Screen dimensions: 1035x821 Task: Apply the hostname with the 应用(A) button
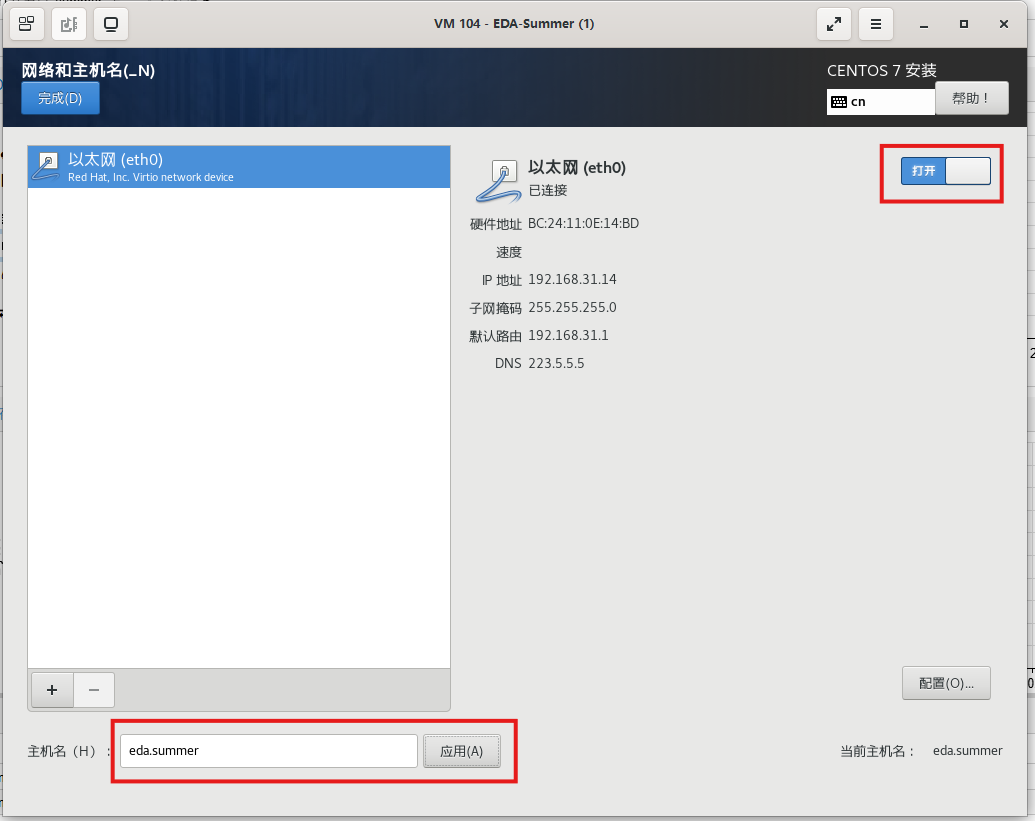[x=461, y=751]
